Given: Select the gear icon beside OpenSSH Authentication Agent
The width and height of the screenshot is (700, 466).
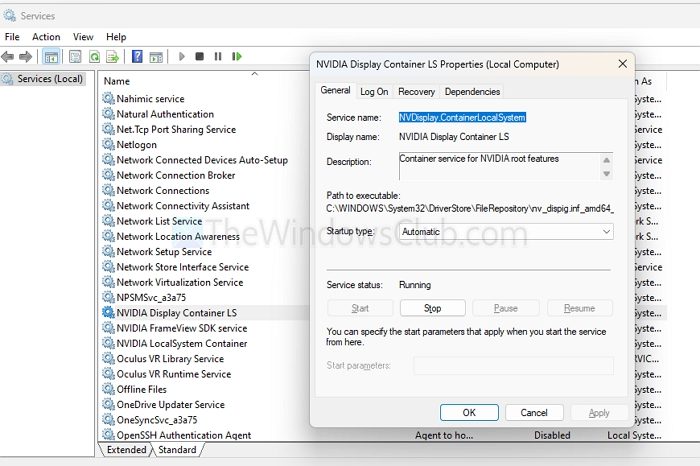Looking at the screenshot, I should 108,434.
